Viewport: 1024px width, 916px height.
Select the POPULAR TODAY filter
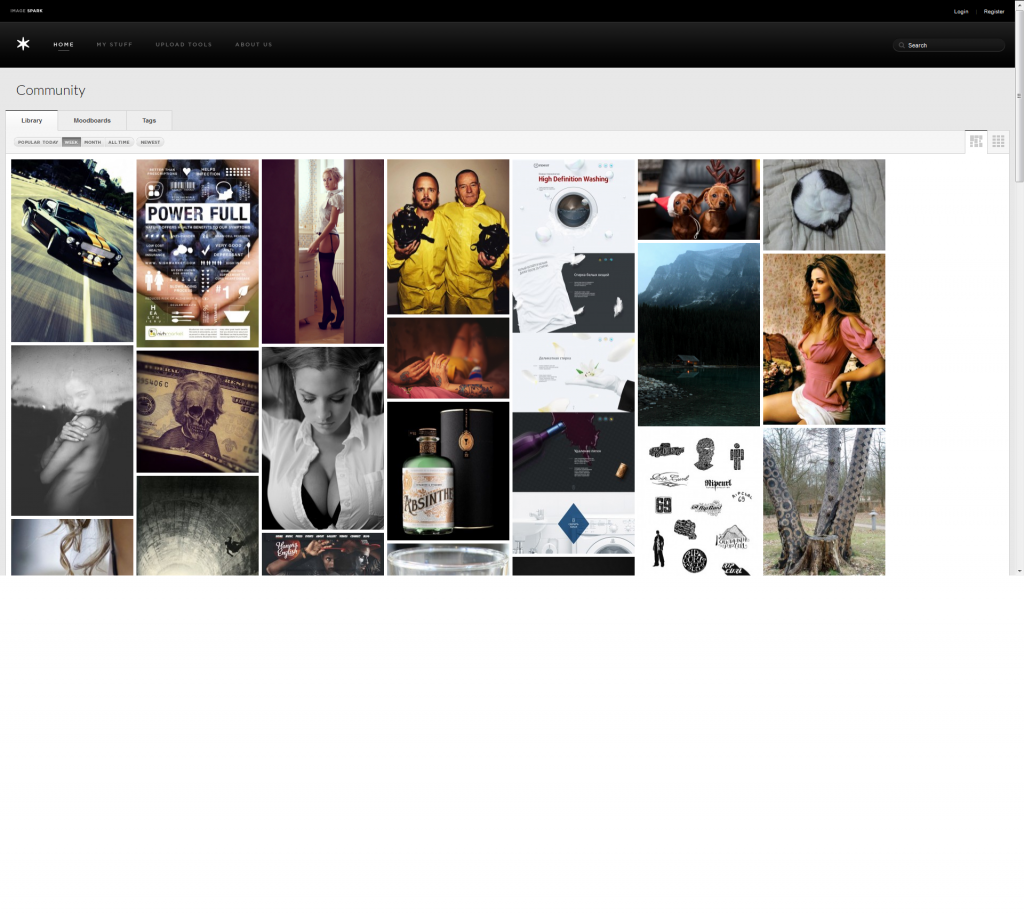[x=37, y=142]
